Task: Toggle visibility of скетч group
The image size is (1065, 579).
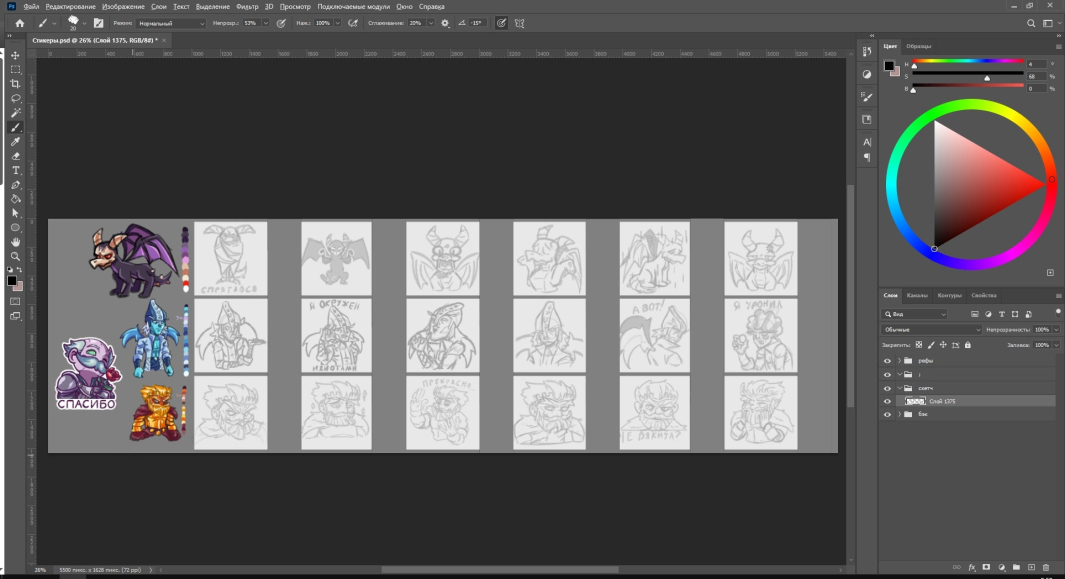Action: click(x=887, y=388)
